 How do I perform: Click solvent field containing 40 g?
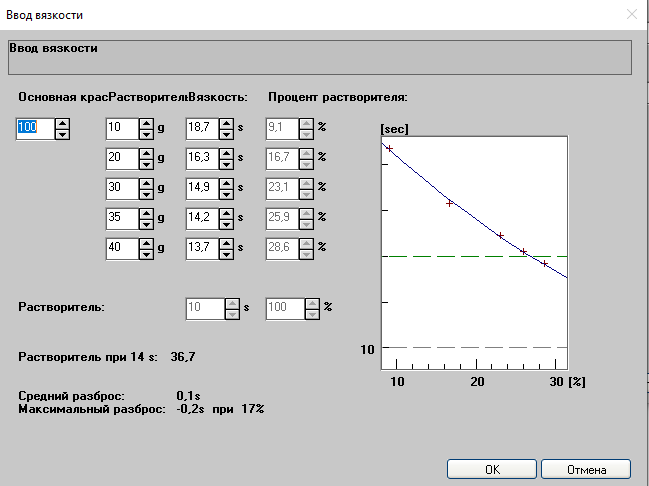(x=122, y=249)
